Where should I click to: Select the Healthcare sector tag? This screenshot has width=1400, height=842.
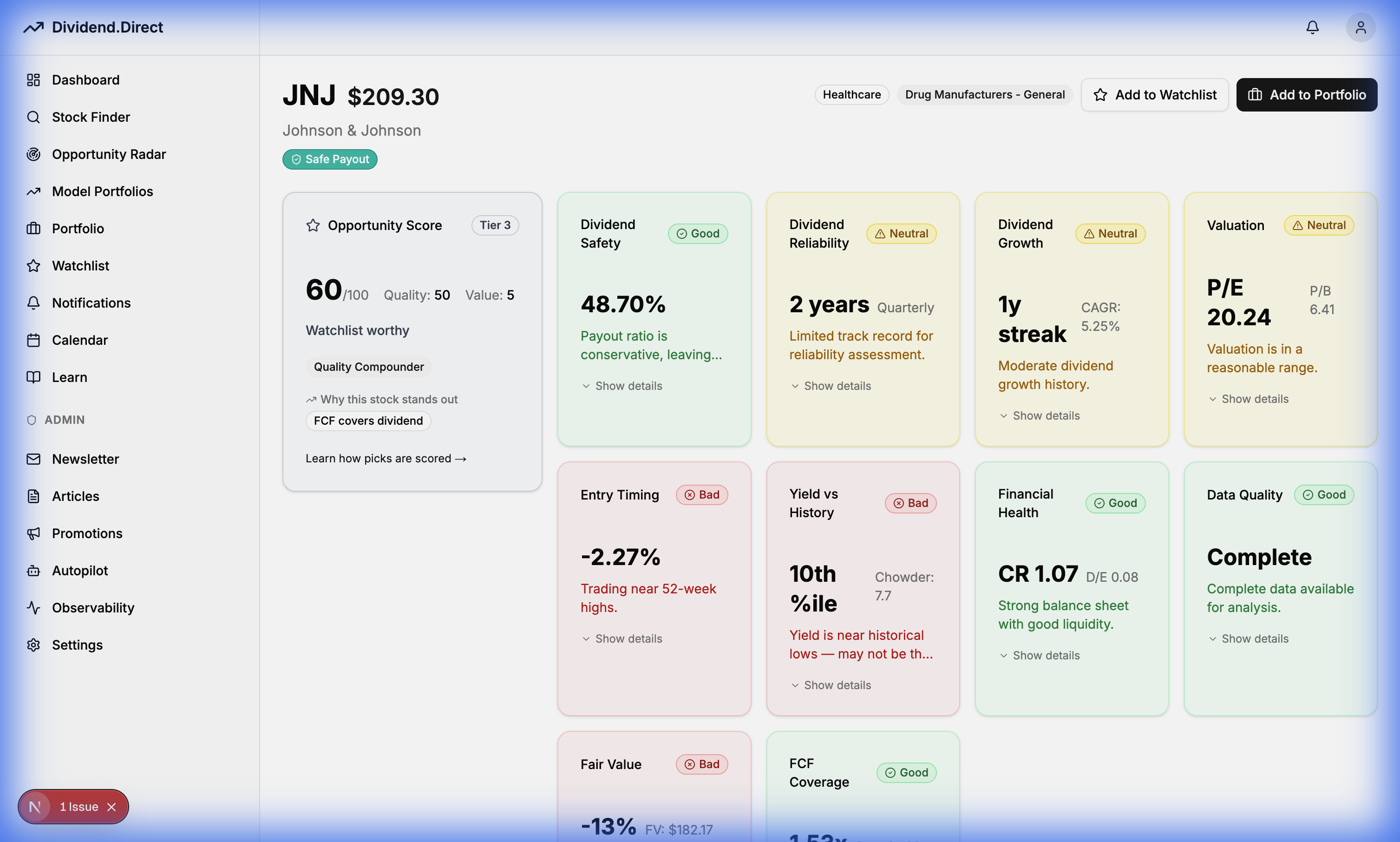click(x=851, y=94)
